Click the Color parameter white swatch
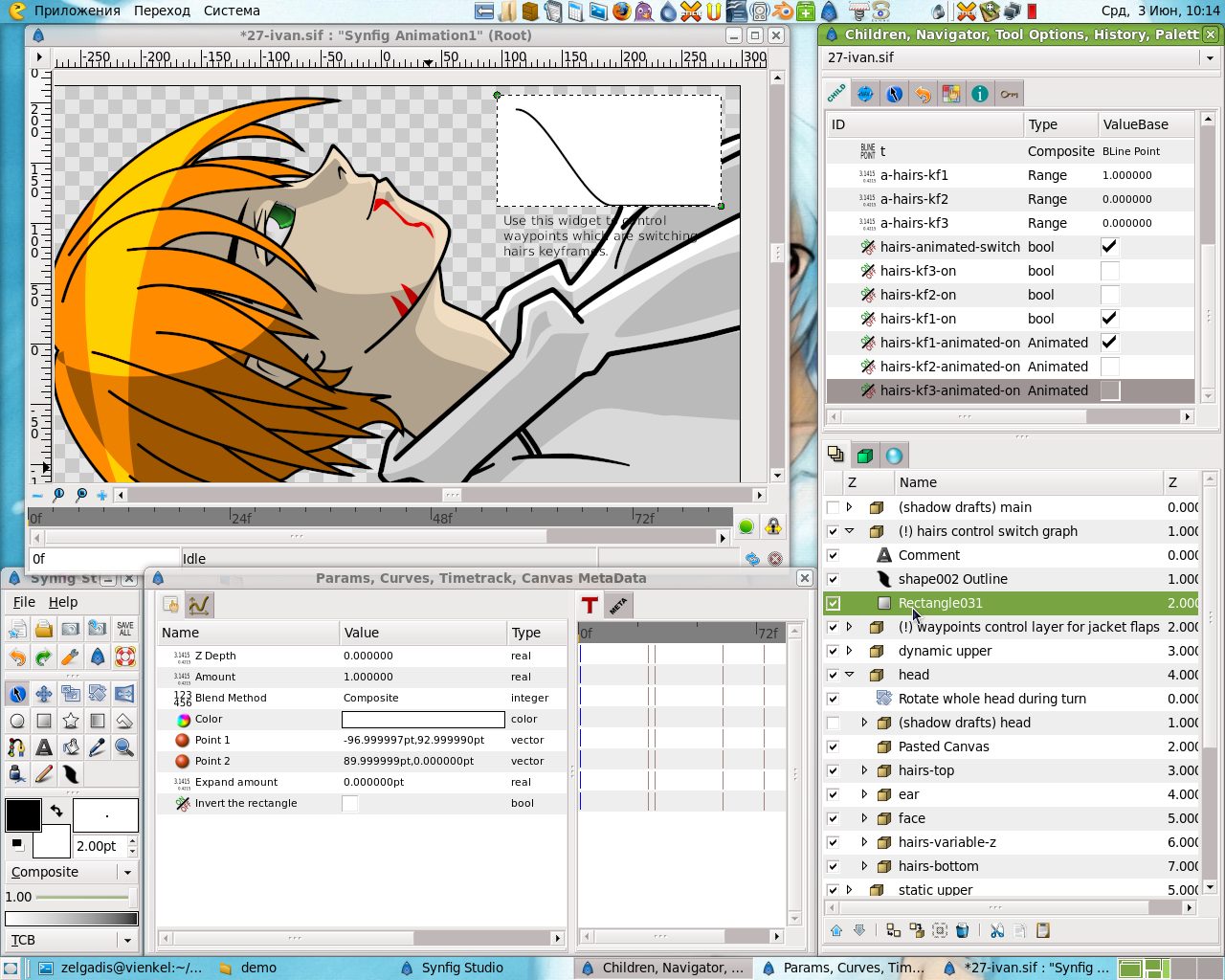The width and height of the screenshot is (1225, 980). (x=423, y=719)
